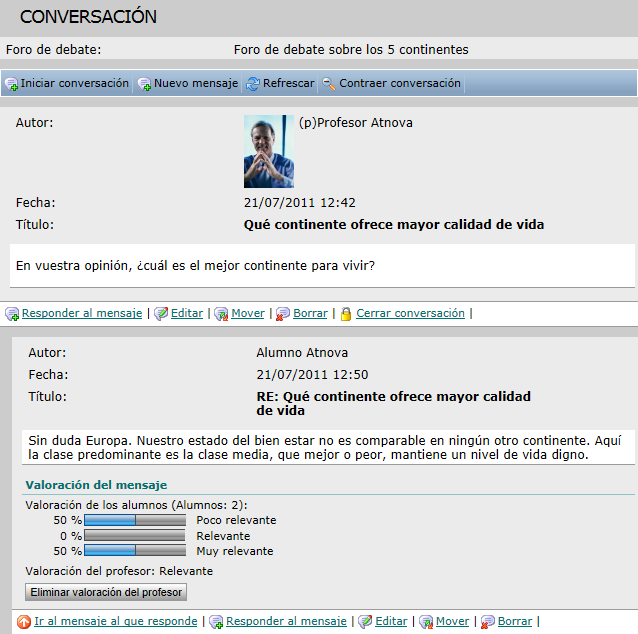The height and width of the screenshot is (634, 638).
Task: Click the Cerrar conversación link
Action: (410, 313)
